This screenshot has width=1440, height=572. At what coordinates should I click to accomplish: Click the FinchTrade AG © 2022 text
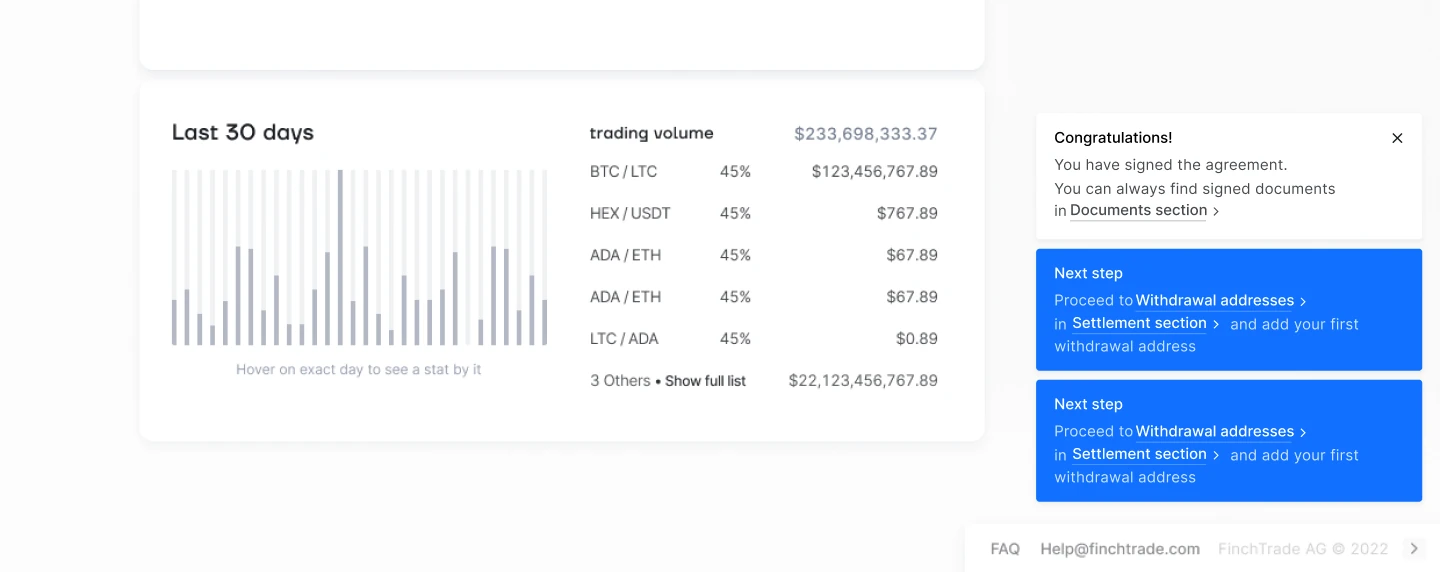click(1303, 549)
